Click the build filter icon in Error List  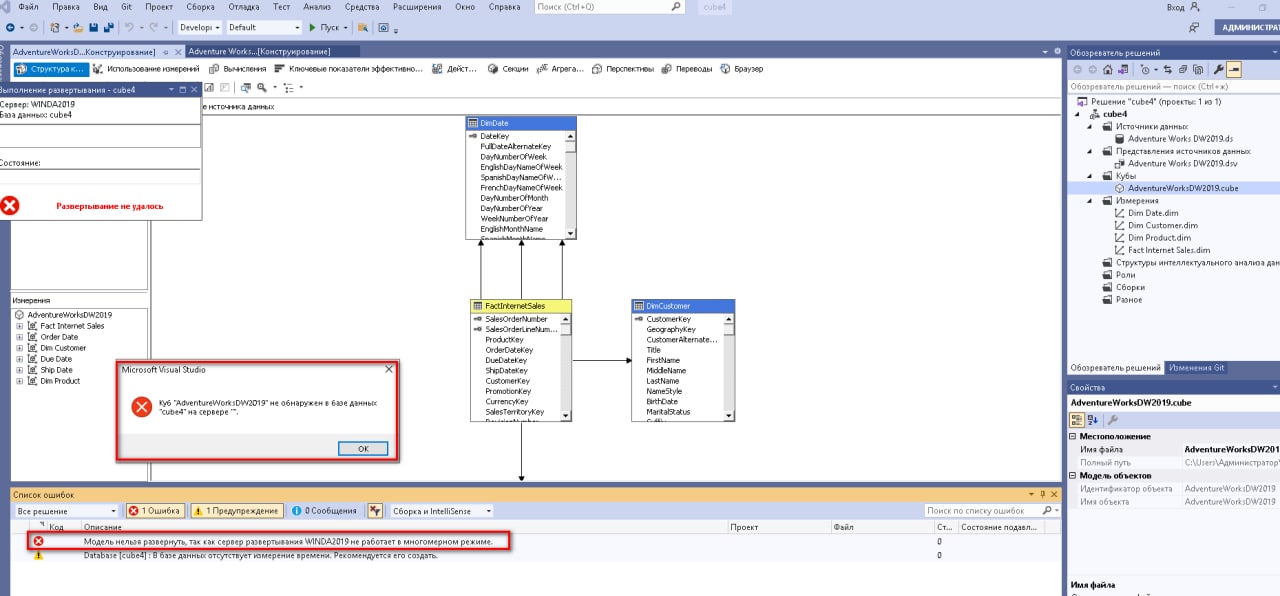375,511
